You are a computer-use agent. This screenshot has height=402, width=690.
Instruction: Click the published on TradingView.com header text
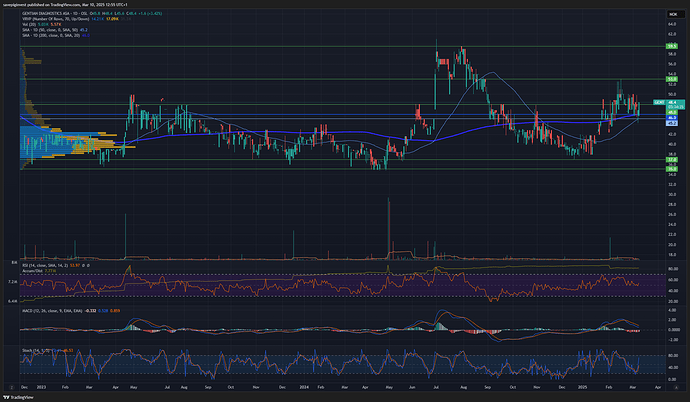(65, 4)
